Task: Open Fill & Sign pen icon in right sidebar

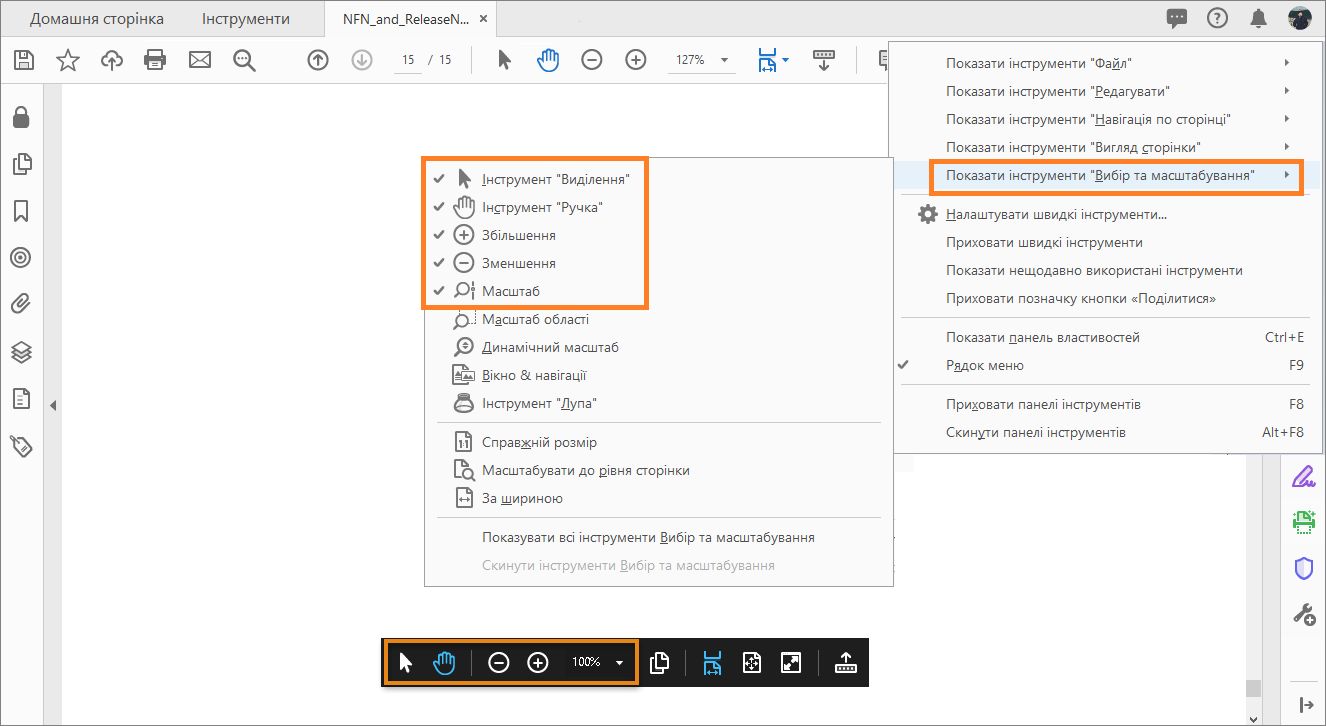Action: click(x=1303, y=475)
